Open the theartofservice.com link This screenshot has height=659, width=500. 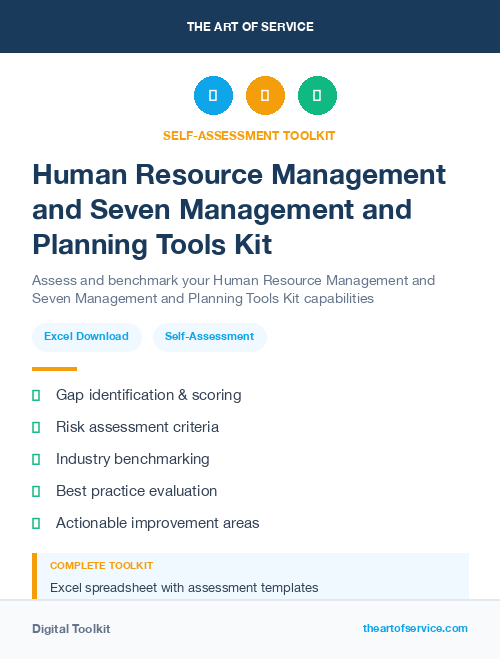click(415, 628)
